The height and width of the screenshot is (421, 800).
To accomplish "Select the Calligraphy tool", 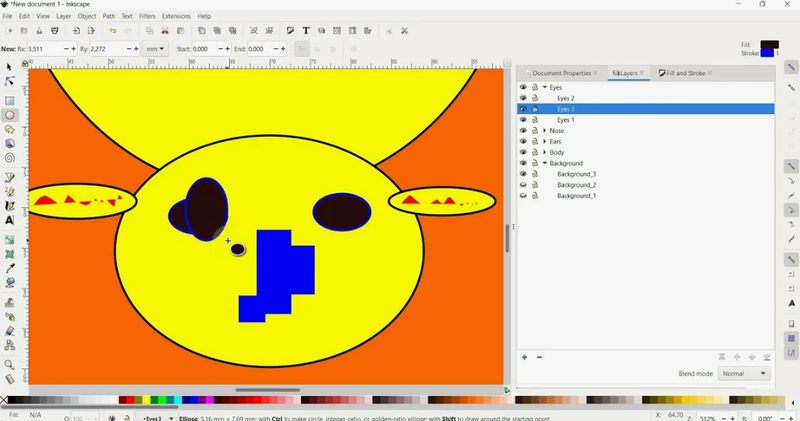I will pyautogui.click(x=9, y=206).
